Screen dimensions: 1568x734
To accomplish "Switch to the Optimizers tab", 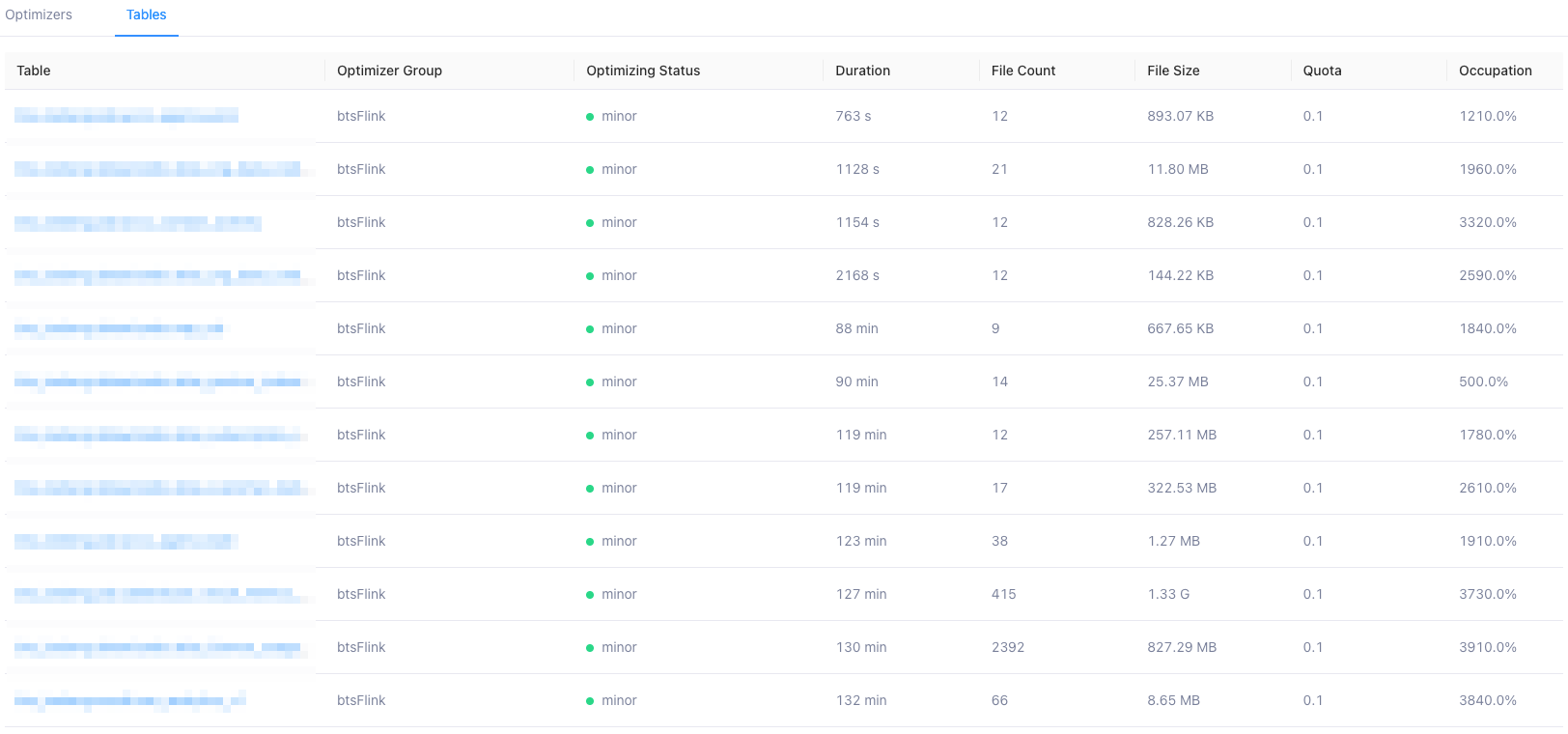I will 39,14.
